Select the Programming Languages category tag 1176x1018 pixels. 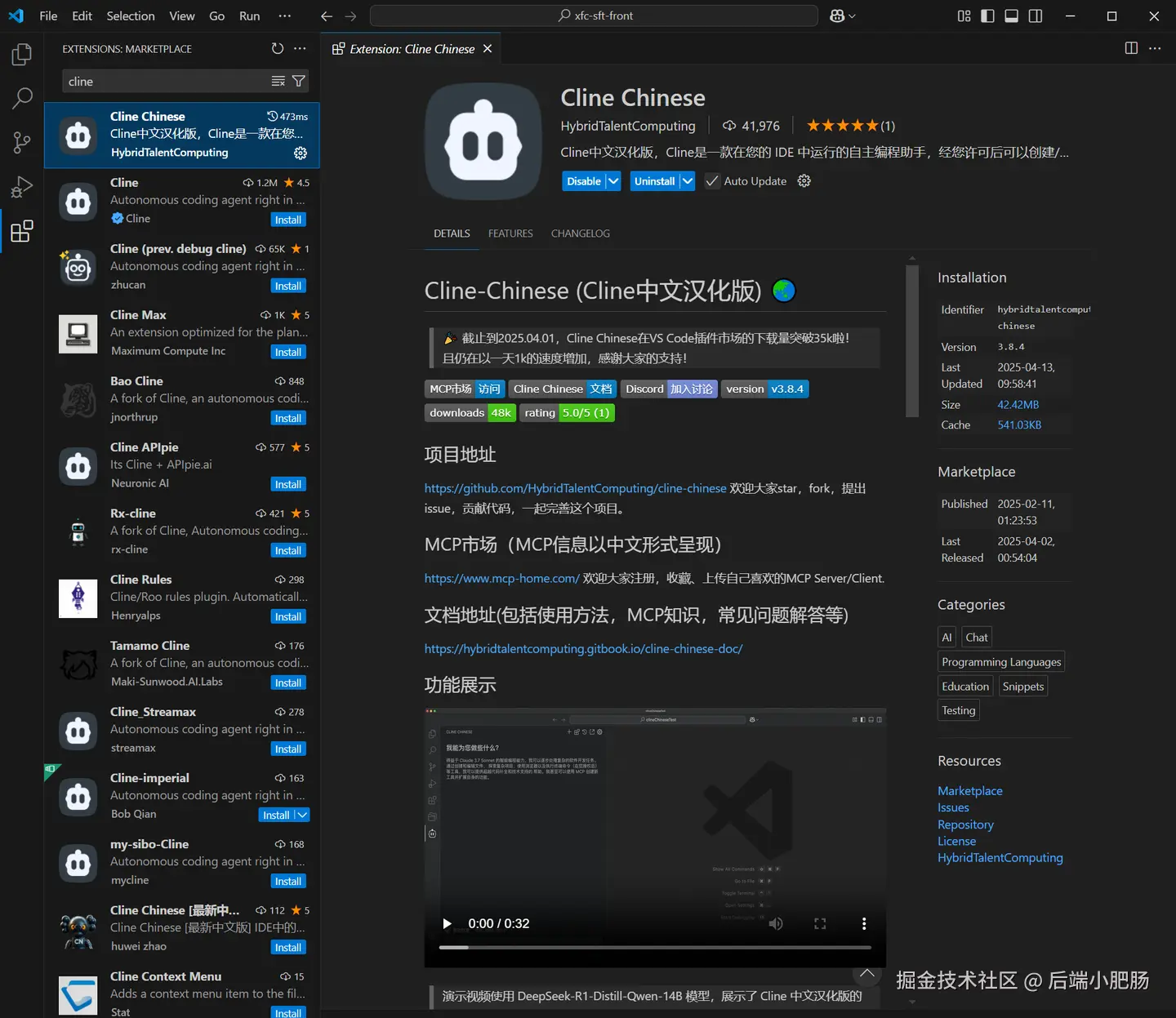tap(1001, 662)
